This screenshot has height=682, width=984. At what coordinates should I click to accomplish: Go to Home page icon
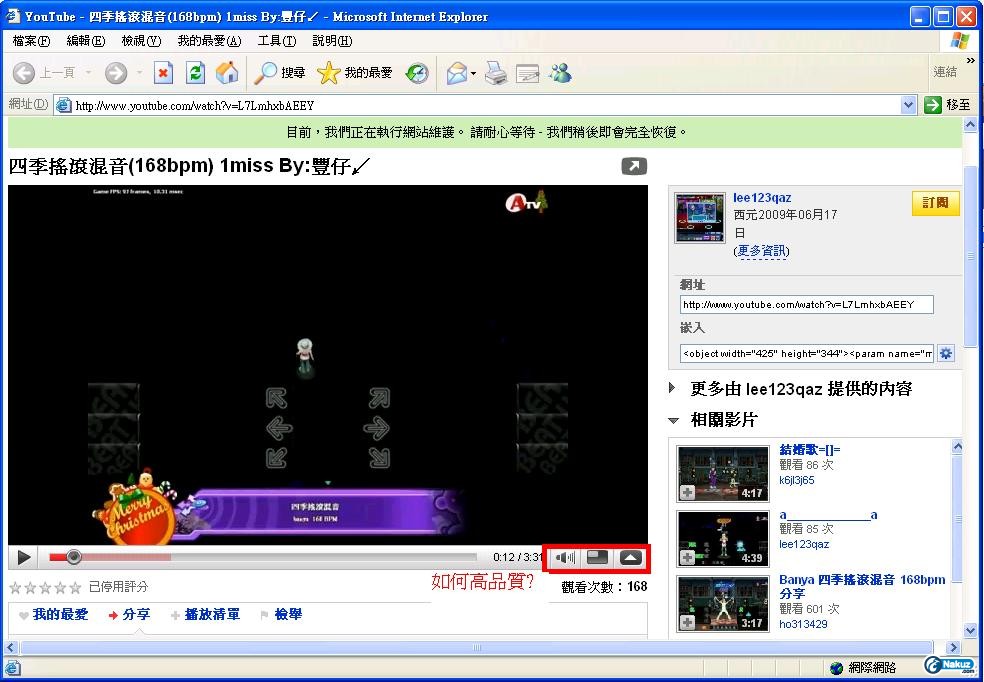pos(227,73)
